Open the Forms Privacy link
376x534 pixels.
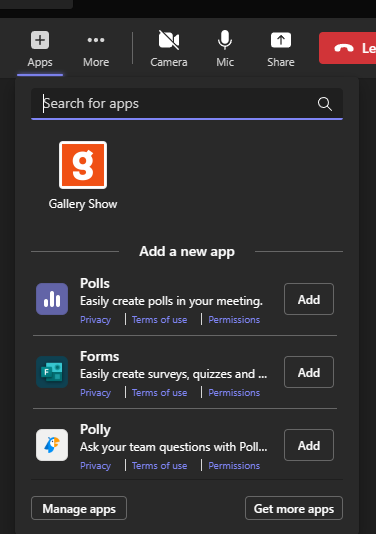click(95, 393)
